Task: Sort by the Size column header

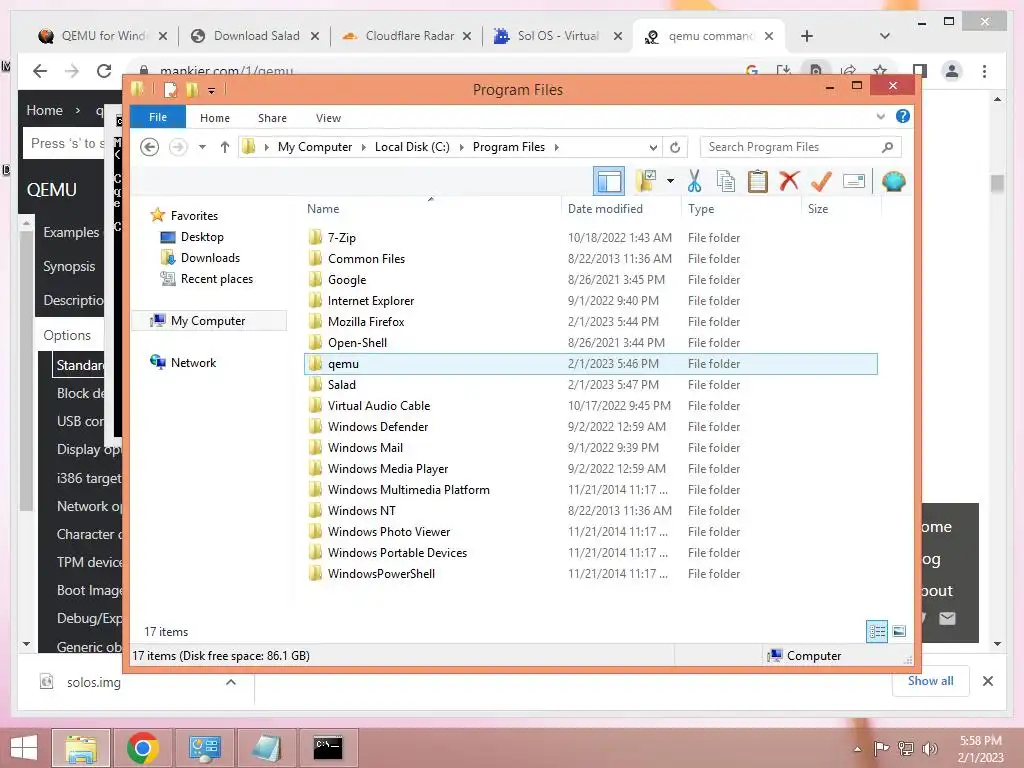Action: coord(818,208)
